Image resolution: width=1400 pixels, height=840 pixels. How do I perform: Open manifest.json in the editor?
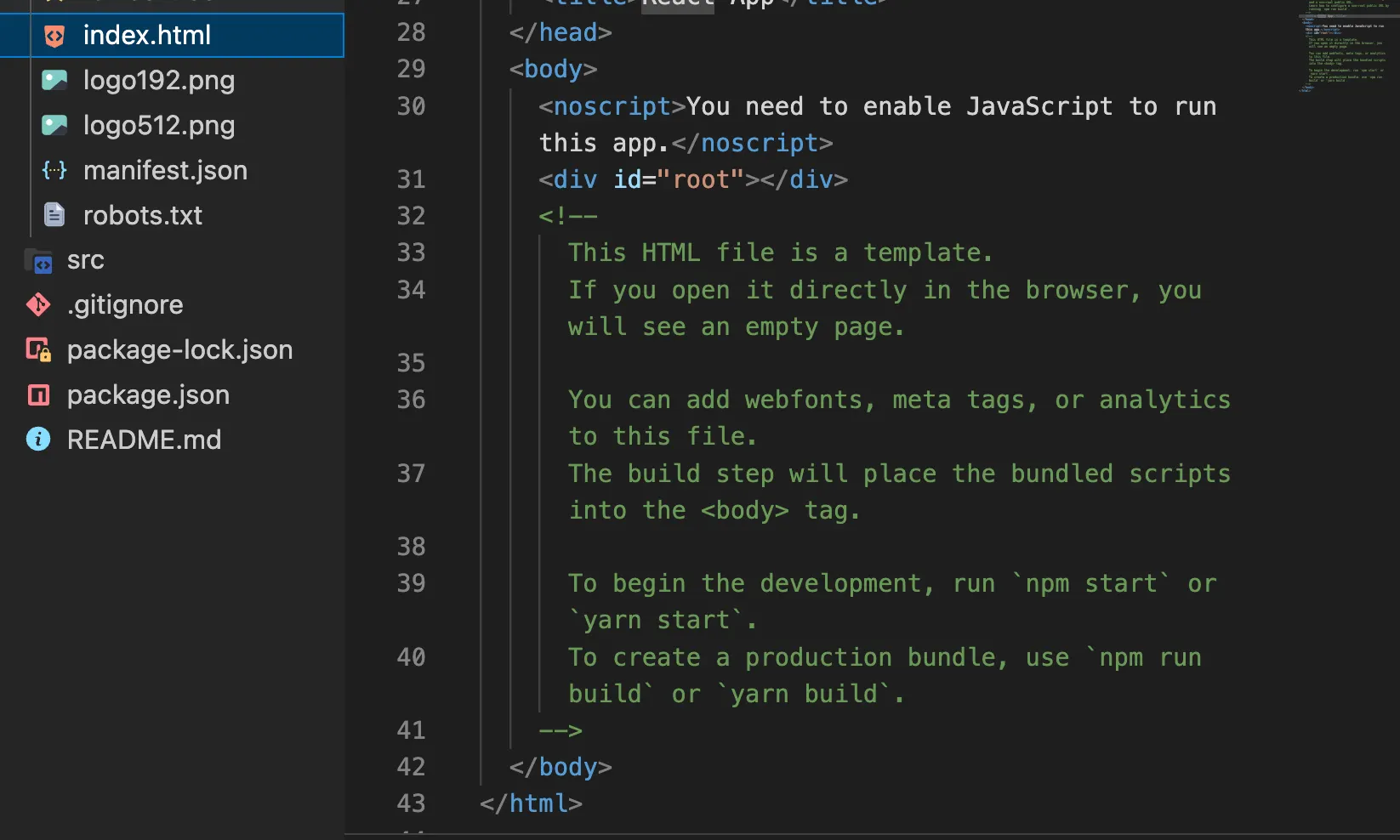[165, 171]
